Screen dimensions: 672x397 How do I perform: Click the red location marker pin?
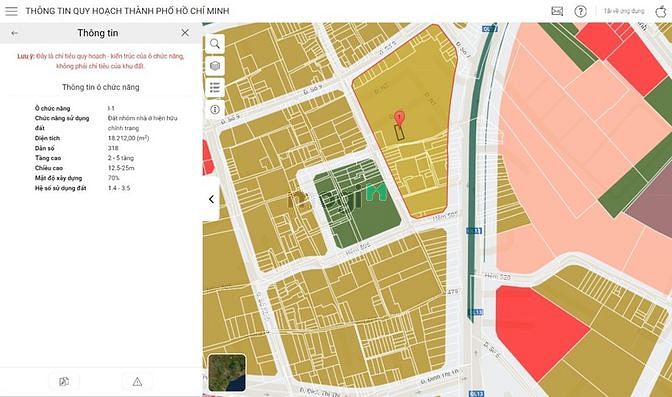399,118
